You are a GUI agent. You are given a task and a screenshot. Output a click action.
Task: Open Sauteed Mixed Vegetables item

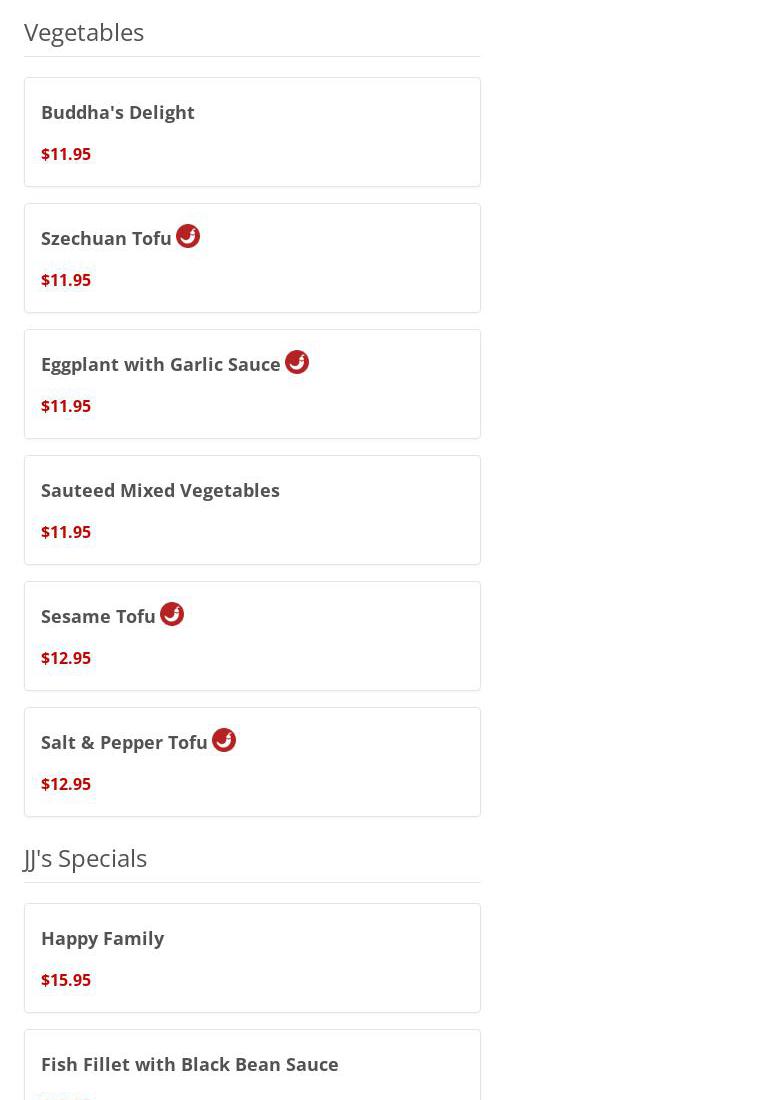click(x=160, y=490)
